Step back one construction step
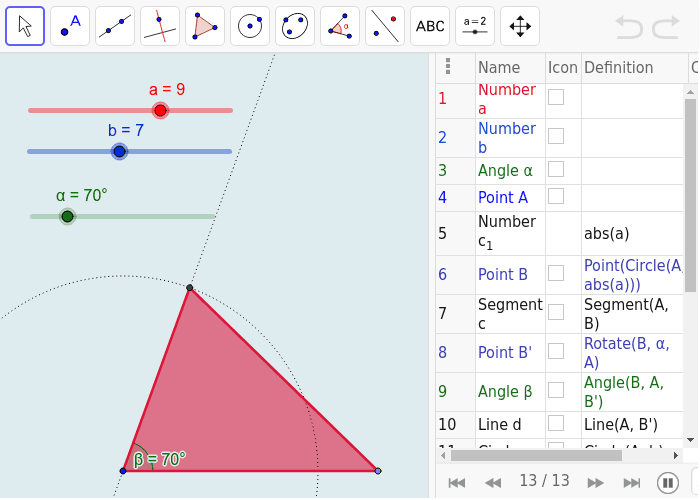This screenshot has width=700, height=500. point(493,483)
